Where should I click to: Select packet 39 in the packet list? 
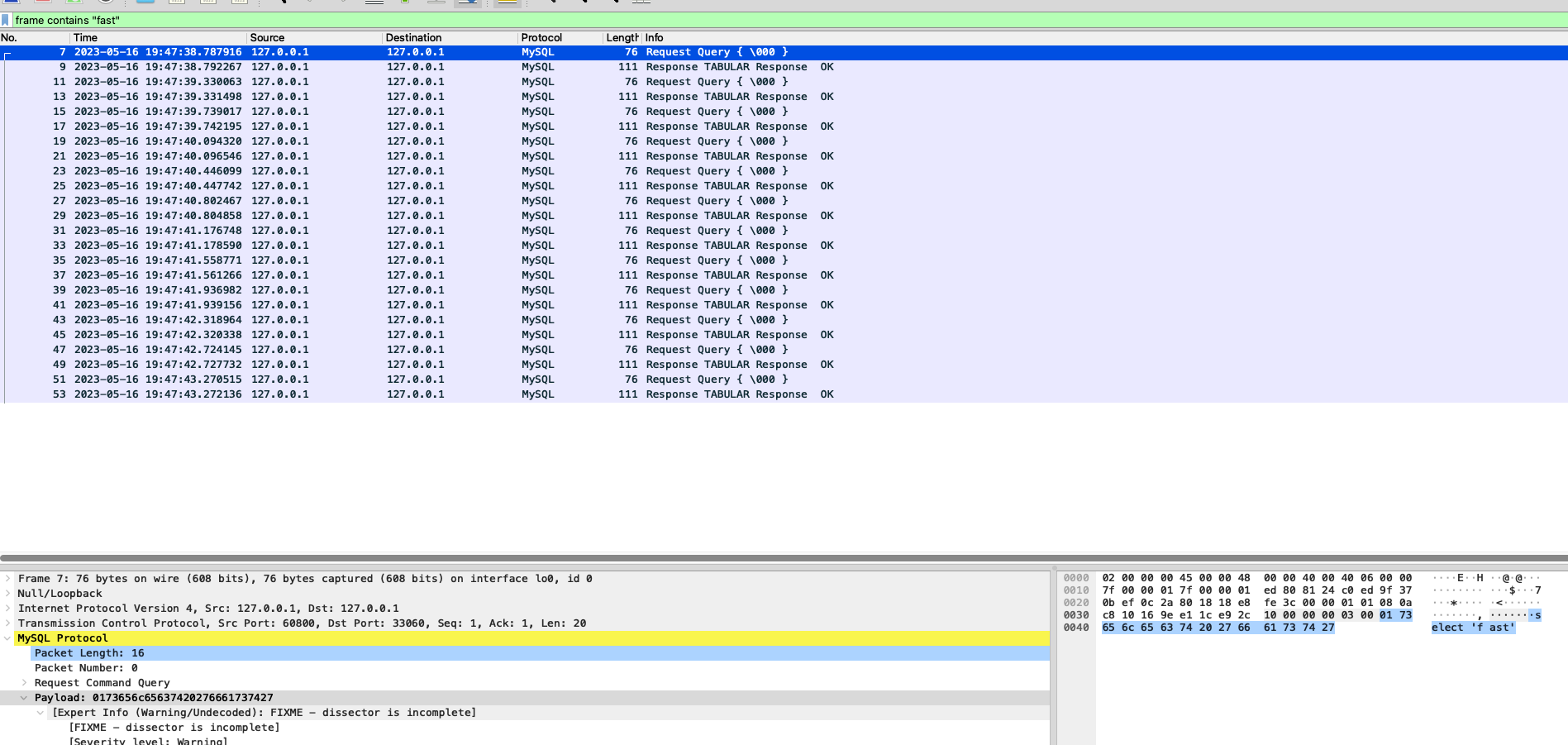click(784, 290)
